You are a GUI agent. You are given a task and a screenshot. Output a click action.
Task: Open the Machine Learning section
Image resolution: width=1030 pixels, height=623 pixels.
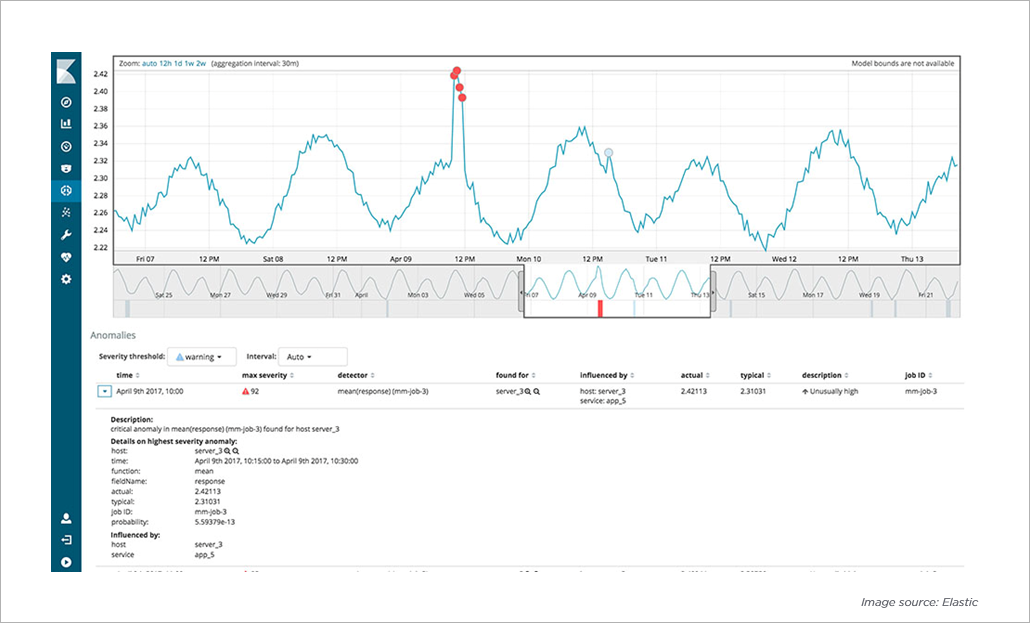[66, 190]
